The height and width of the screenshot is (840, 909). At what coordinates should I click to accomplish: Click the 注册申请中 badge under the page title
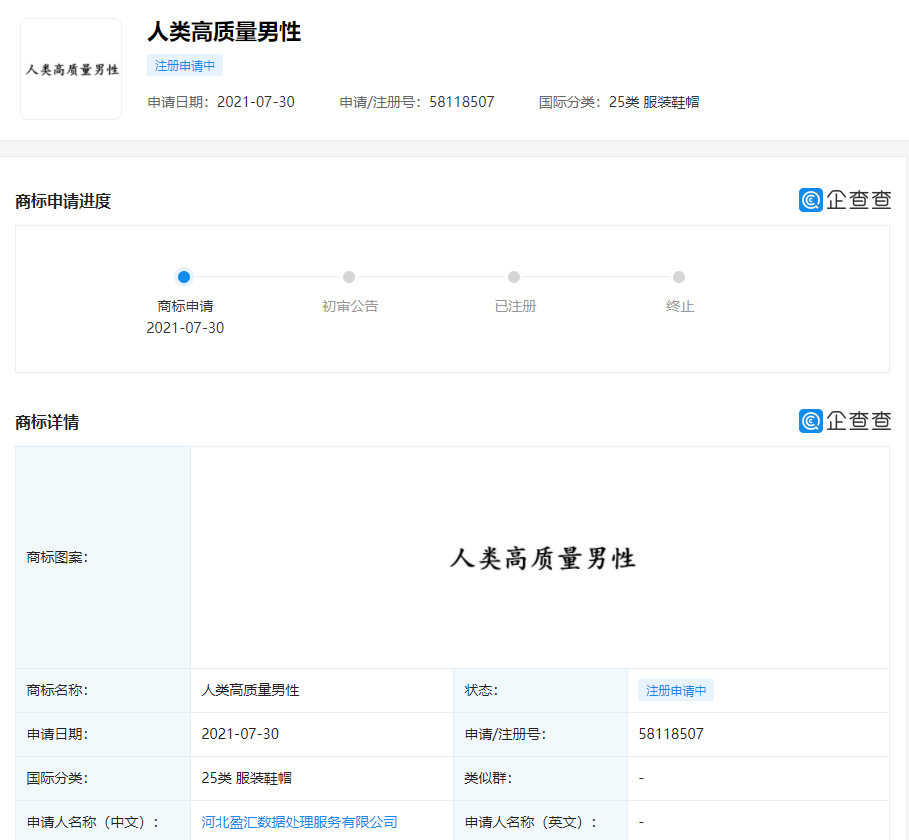coord(185,66)
